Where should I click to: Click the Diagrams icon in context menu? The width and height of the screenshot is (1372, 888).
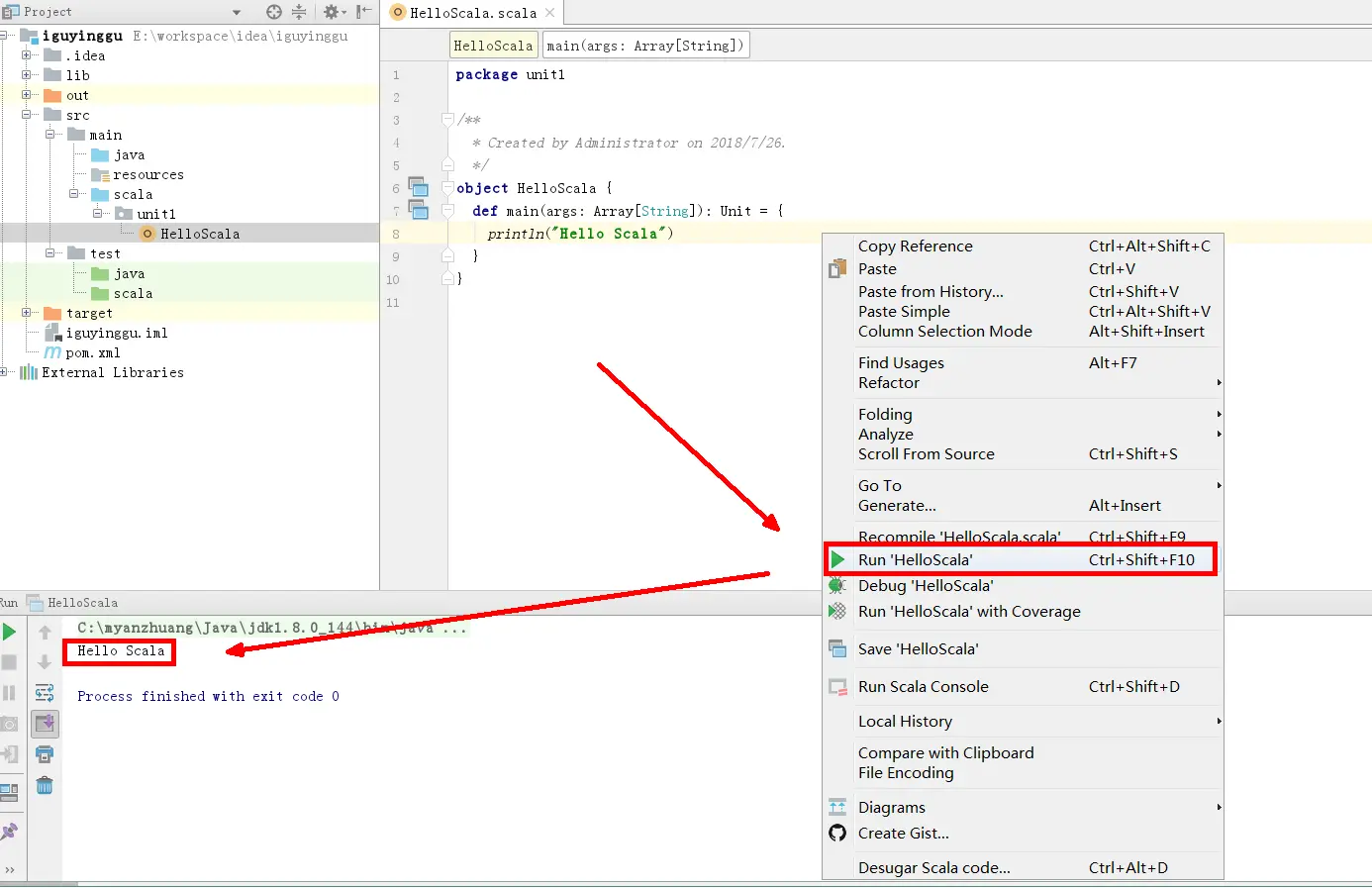tap(837, 807)
